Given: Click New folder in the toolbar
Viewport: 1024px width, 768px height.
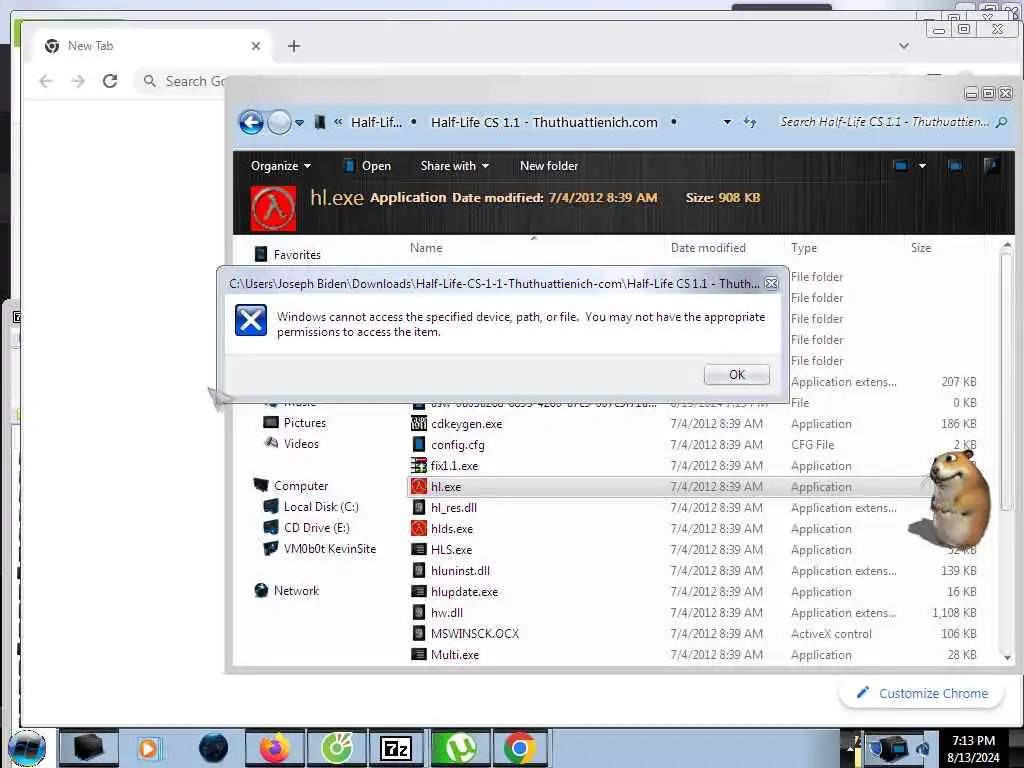Looking at the screenshot, I should 549,166.
